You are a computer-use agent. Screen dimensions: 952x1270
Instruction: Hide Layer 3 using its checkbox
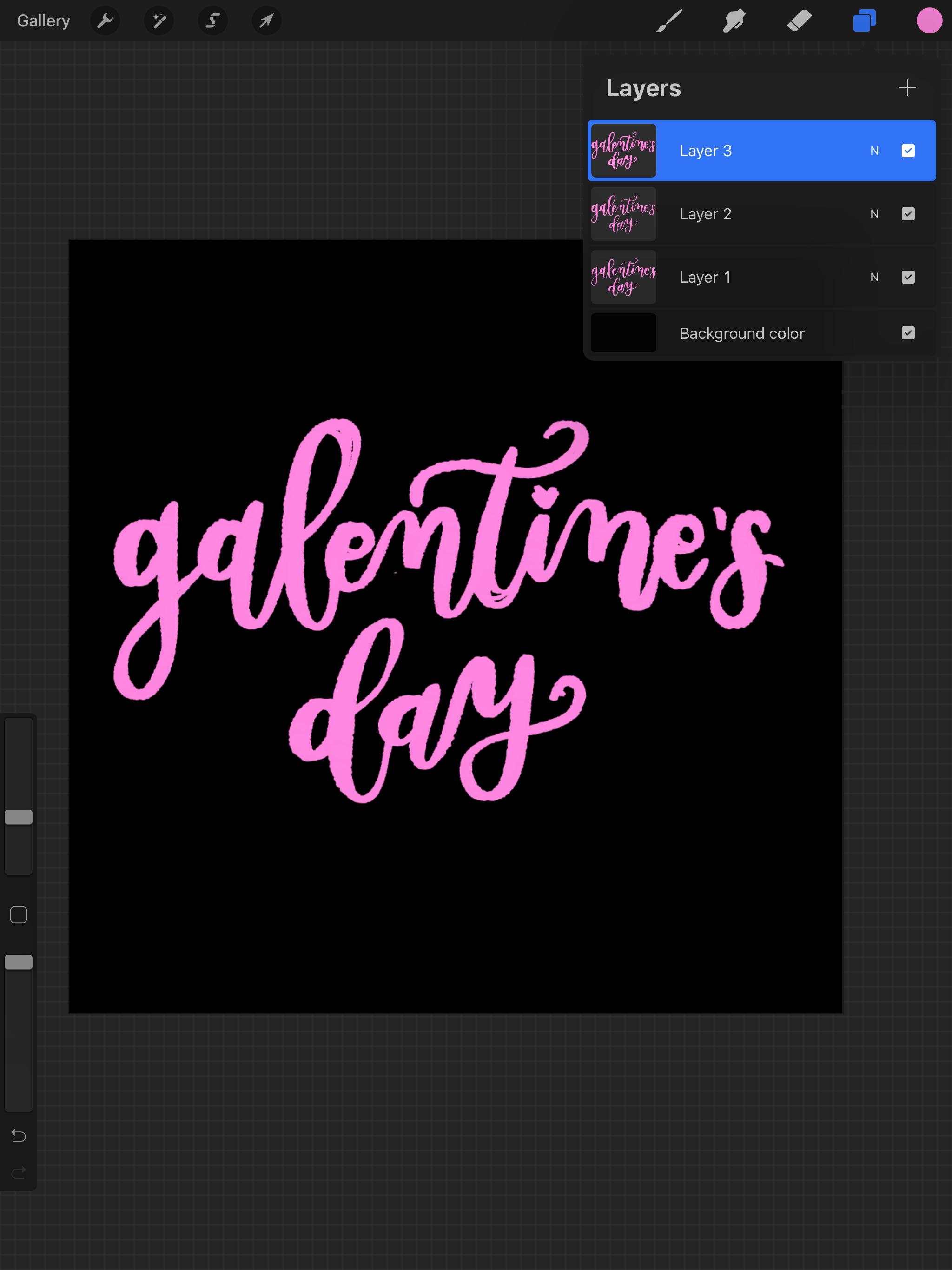coord(908,151)
